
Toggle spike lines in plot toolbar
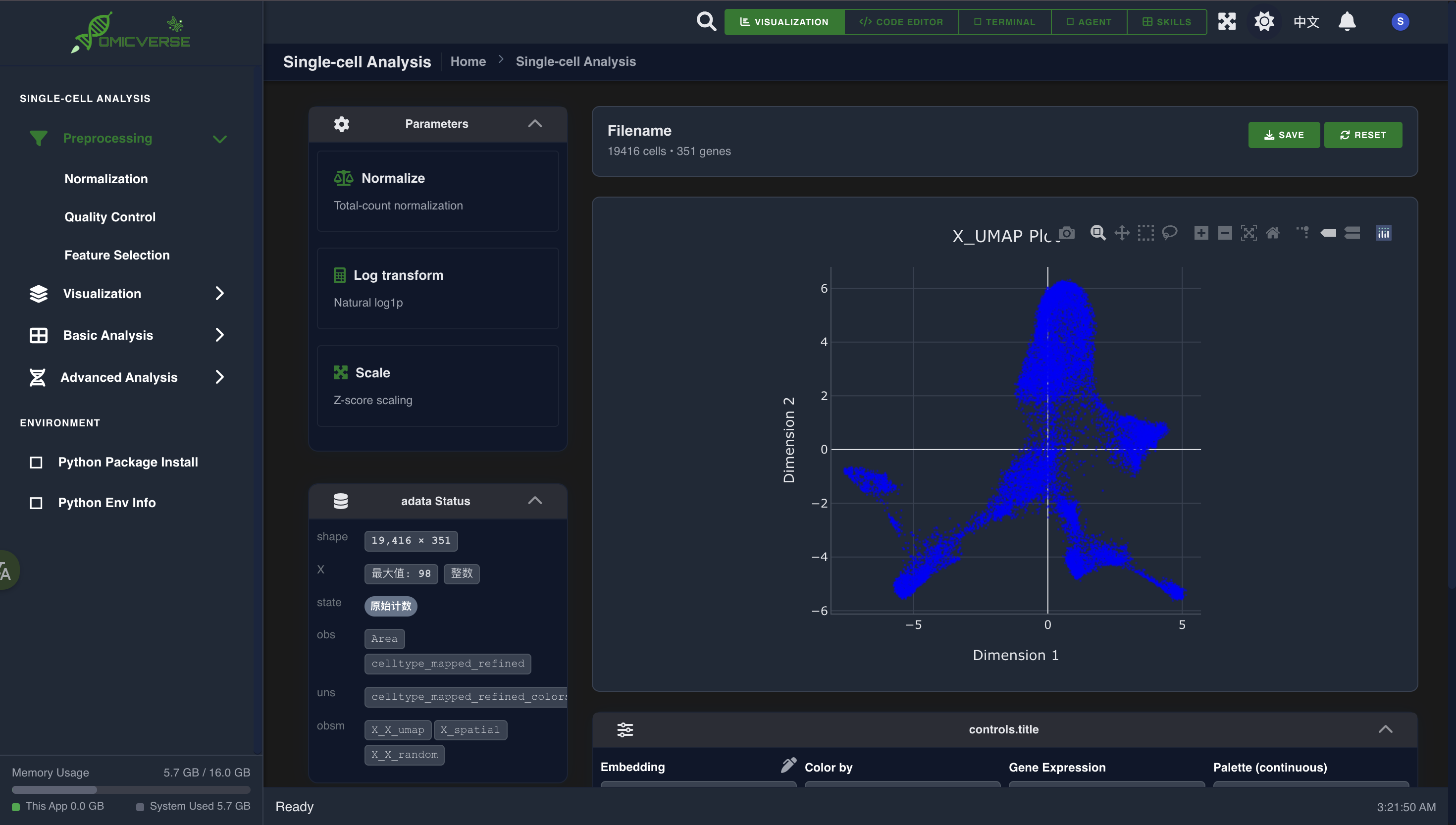click(x=1303, y=233)
